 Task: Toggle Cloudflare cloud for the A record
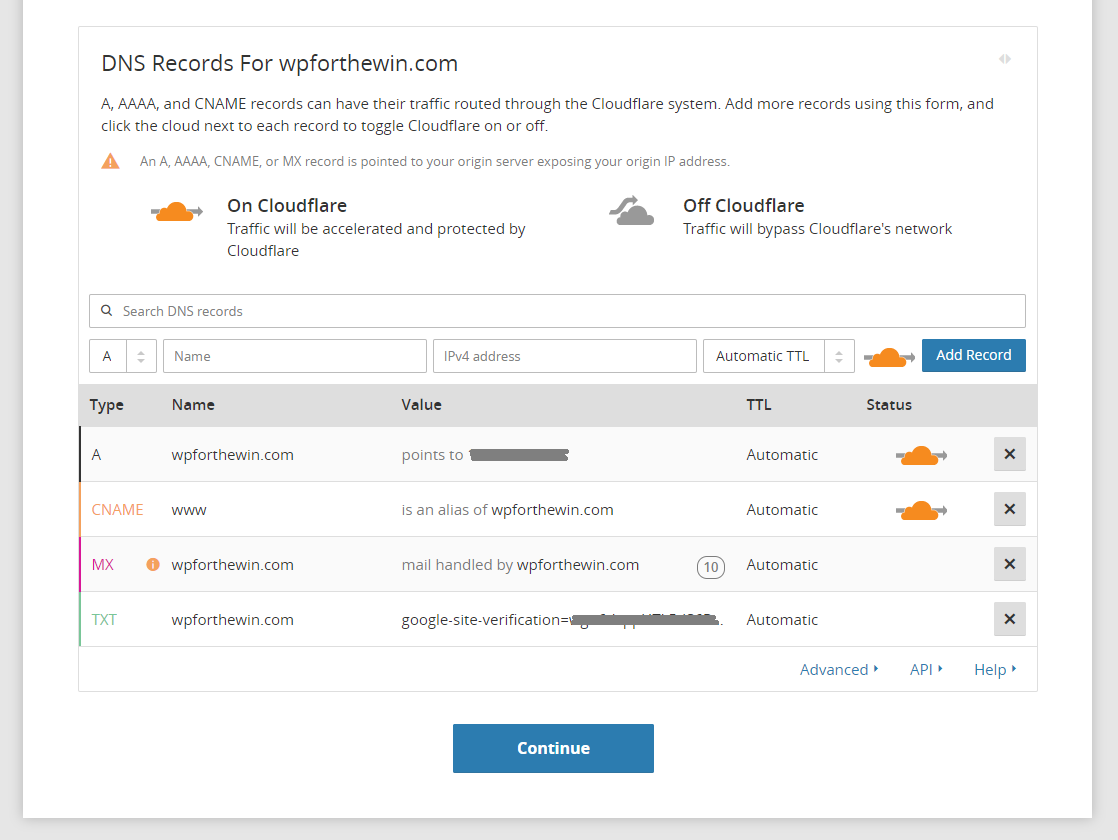[x=920, y=455]
